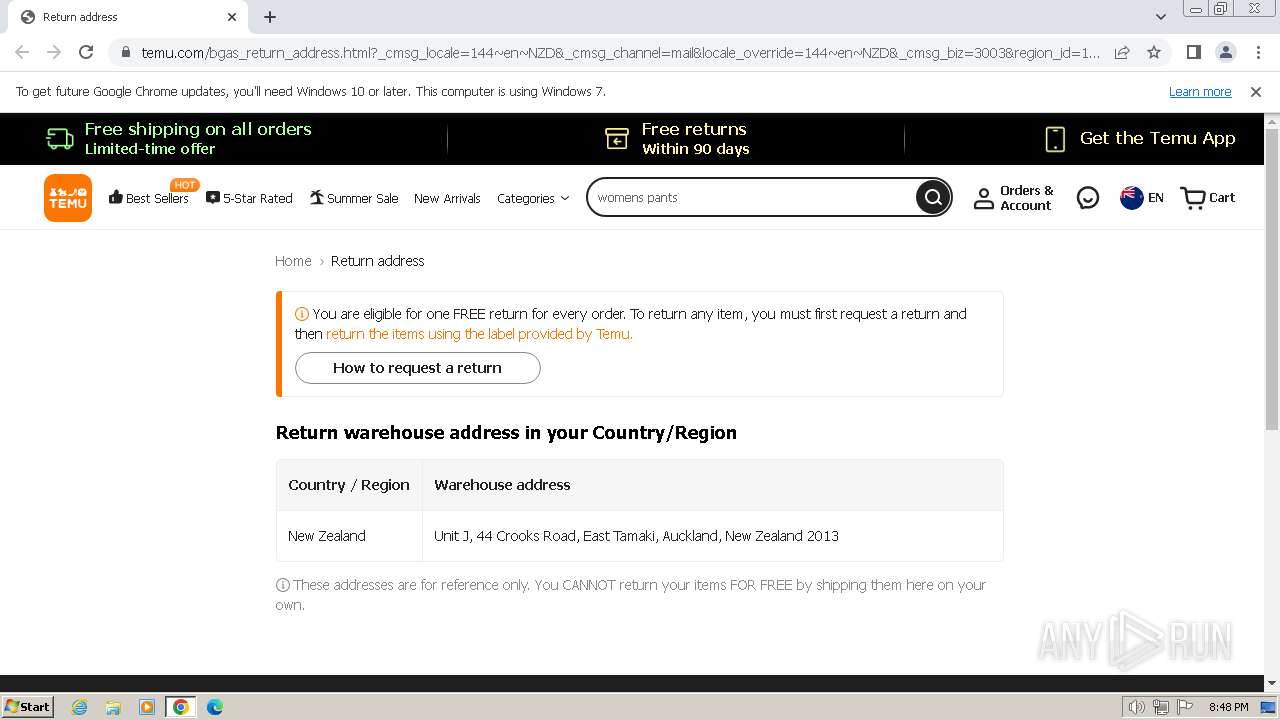Click the New Zealand flag language selector
Image resolution: width=1280 pixels, height=720 pixels.
[1142, 198]
